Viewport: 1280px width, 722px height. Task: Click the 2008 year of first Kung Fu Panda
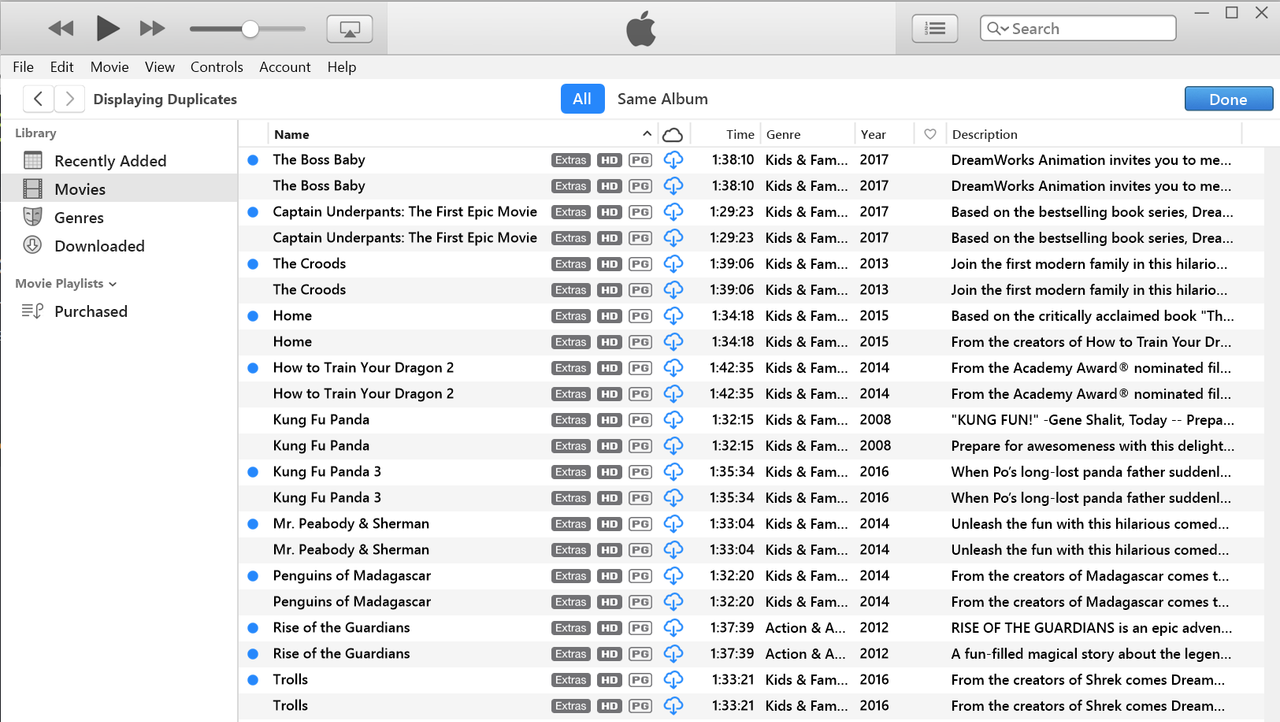pyautogui.click(x=875, y=420)
